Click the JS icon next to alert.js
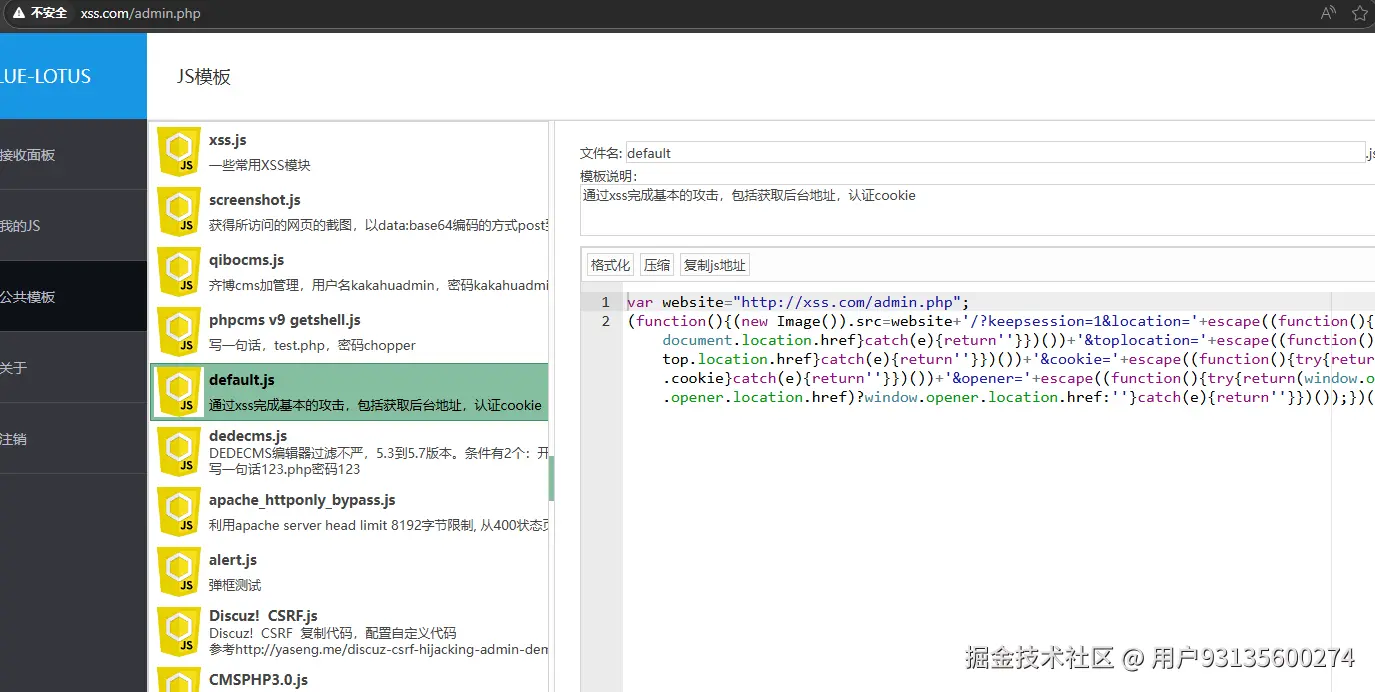The image size is (1375, 692). click(x=179, y=572)
